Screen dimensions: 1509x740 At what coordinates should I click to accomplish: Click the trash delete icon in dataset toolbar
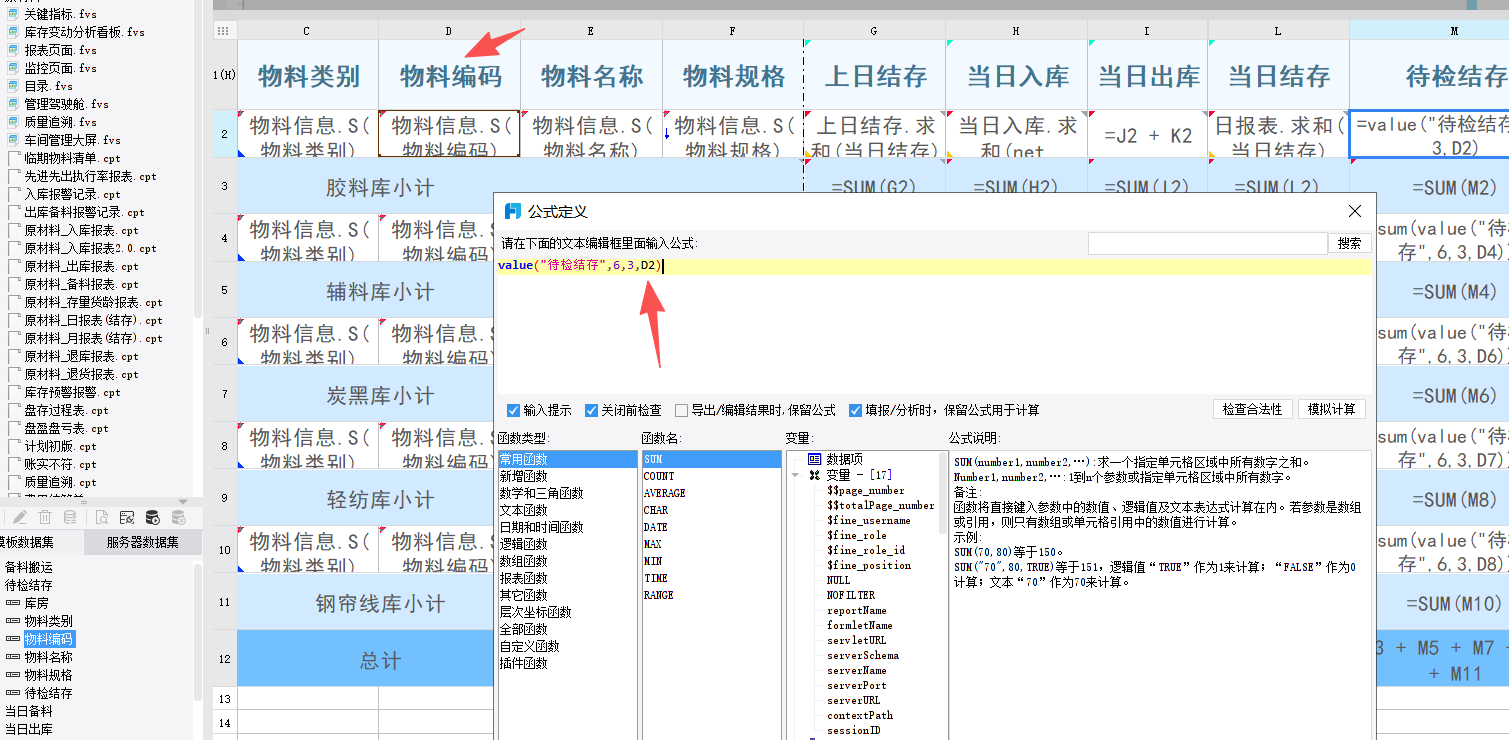click(x=45, y=517)
